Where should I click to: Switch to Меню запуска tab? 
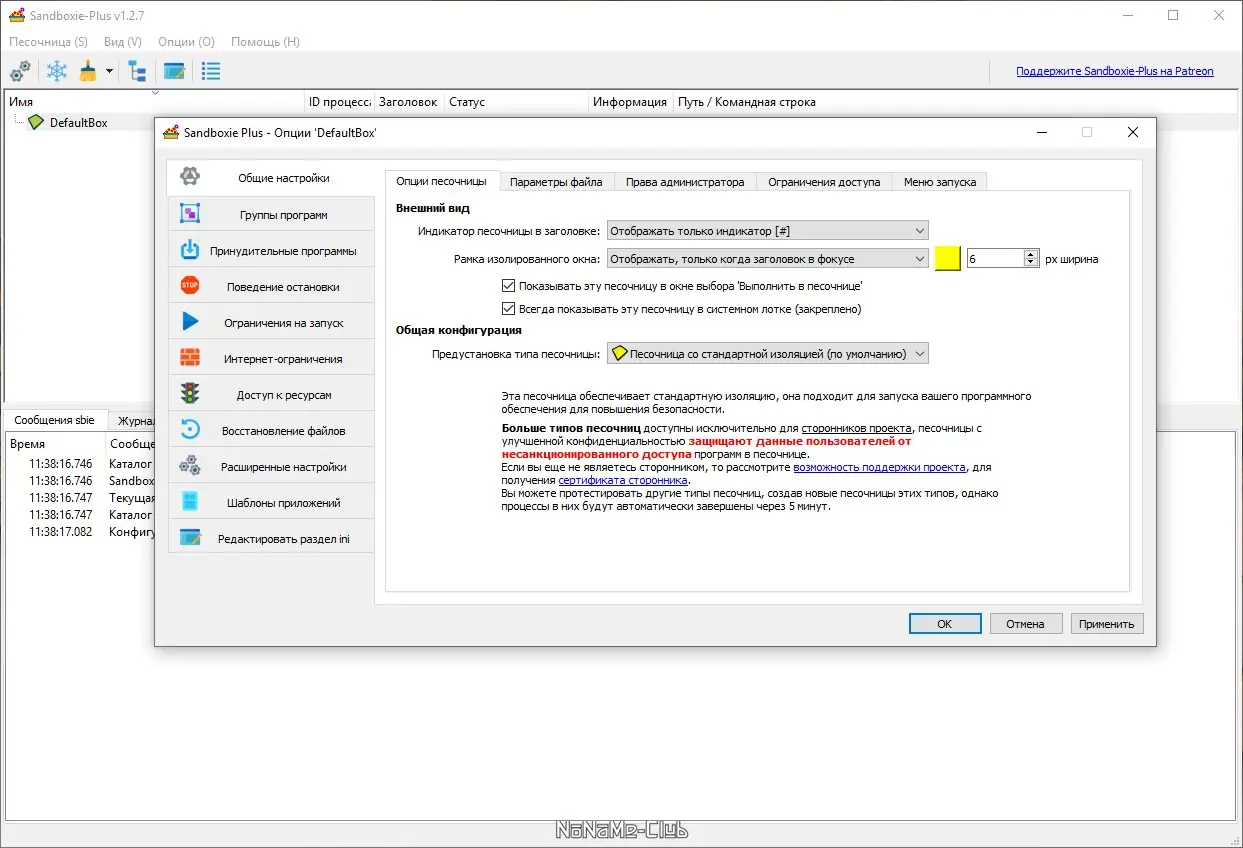[940, 182]
